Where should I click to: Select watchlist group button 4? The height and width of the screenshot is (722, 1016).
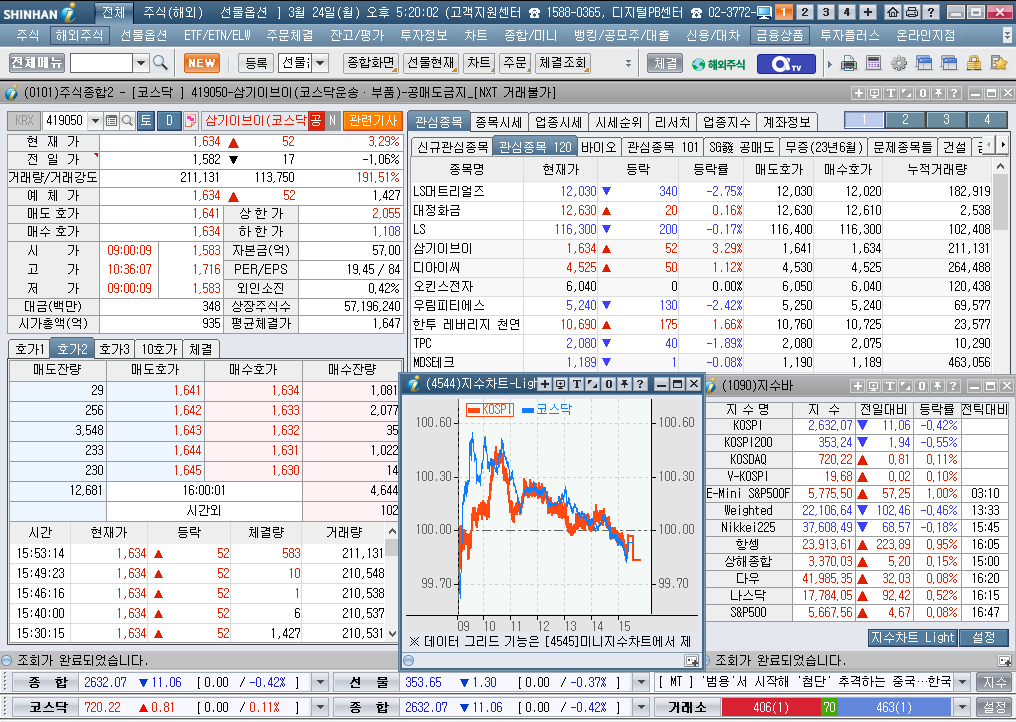tap(987, 120)
